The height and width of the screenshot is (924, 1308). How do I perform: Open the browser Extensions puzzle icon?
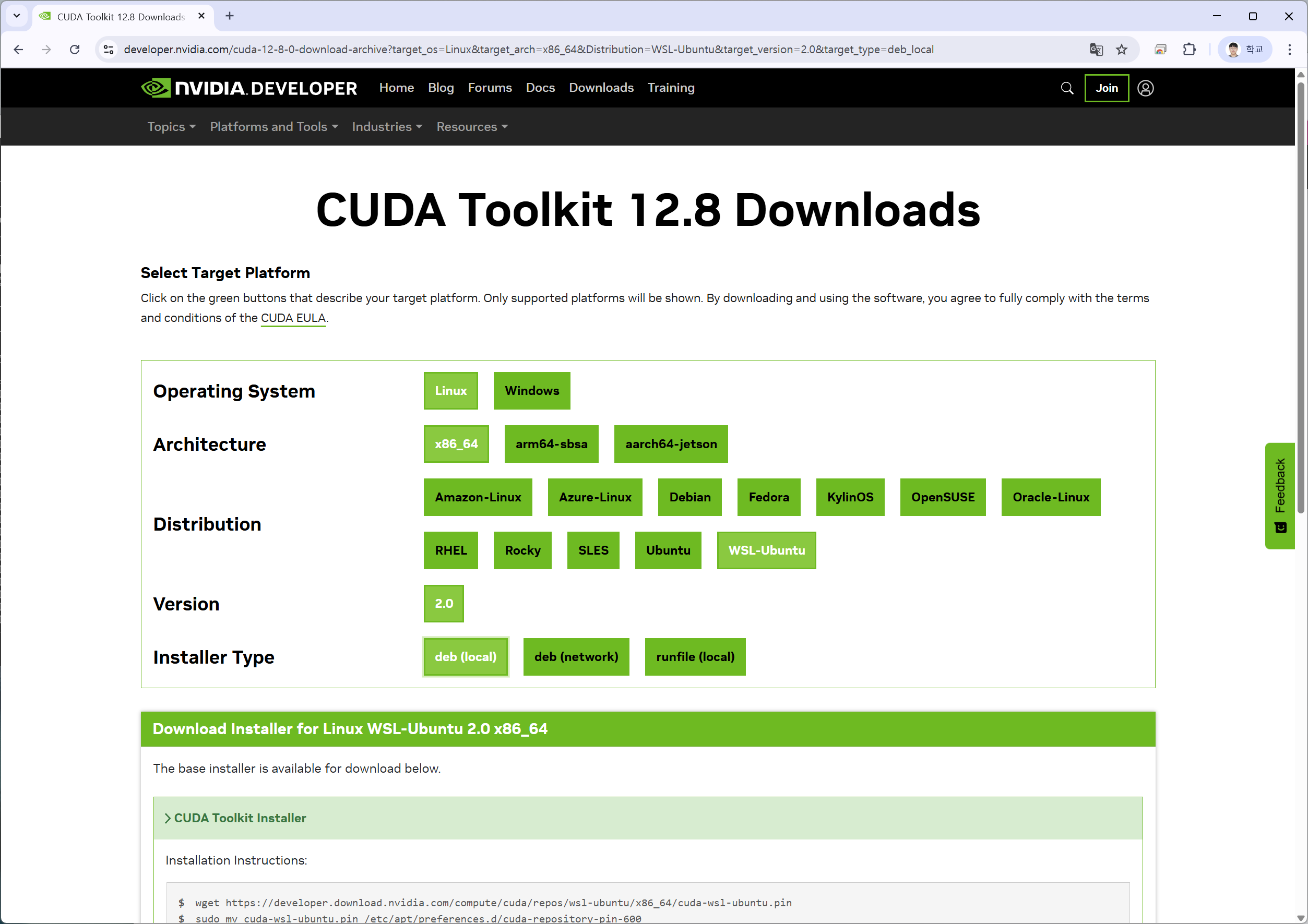click(1189, 50)
